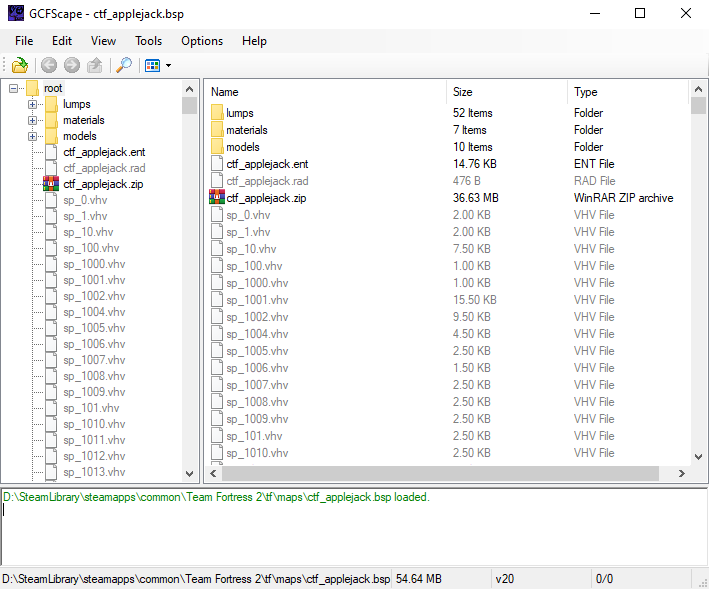Click the Back navigation arrow icon

point(49,66)
